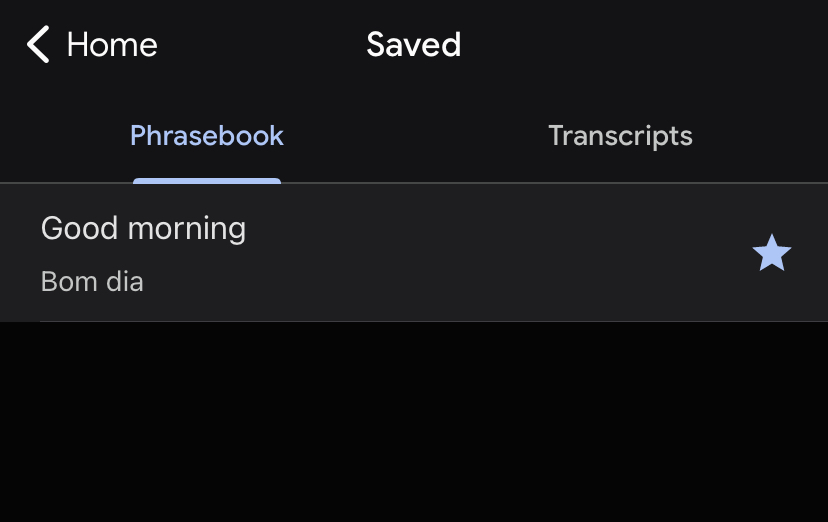The width and height of the screenshot is (828, 522).
Task: Click the Phrasebook tab underline indicator
Action: point(207,181)
